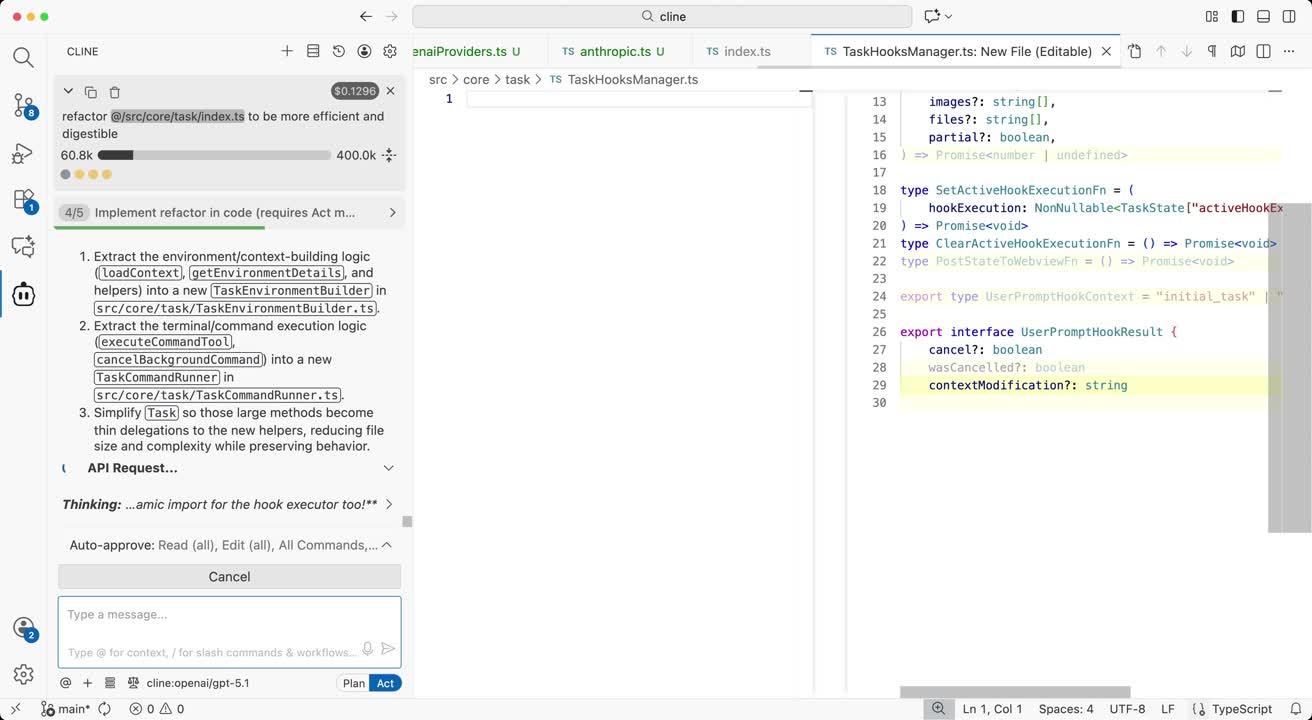Switch to Plan mode
The image size is (1312, 720).
(x=354, y=683)
